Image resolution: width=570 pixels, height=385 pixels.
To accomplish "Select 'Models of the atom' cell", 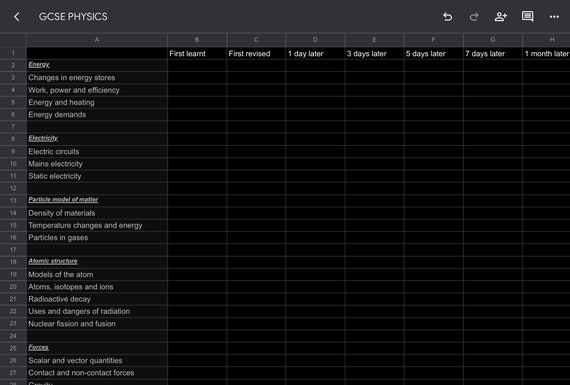I will tap(97, 274).
